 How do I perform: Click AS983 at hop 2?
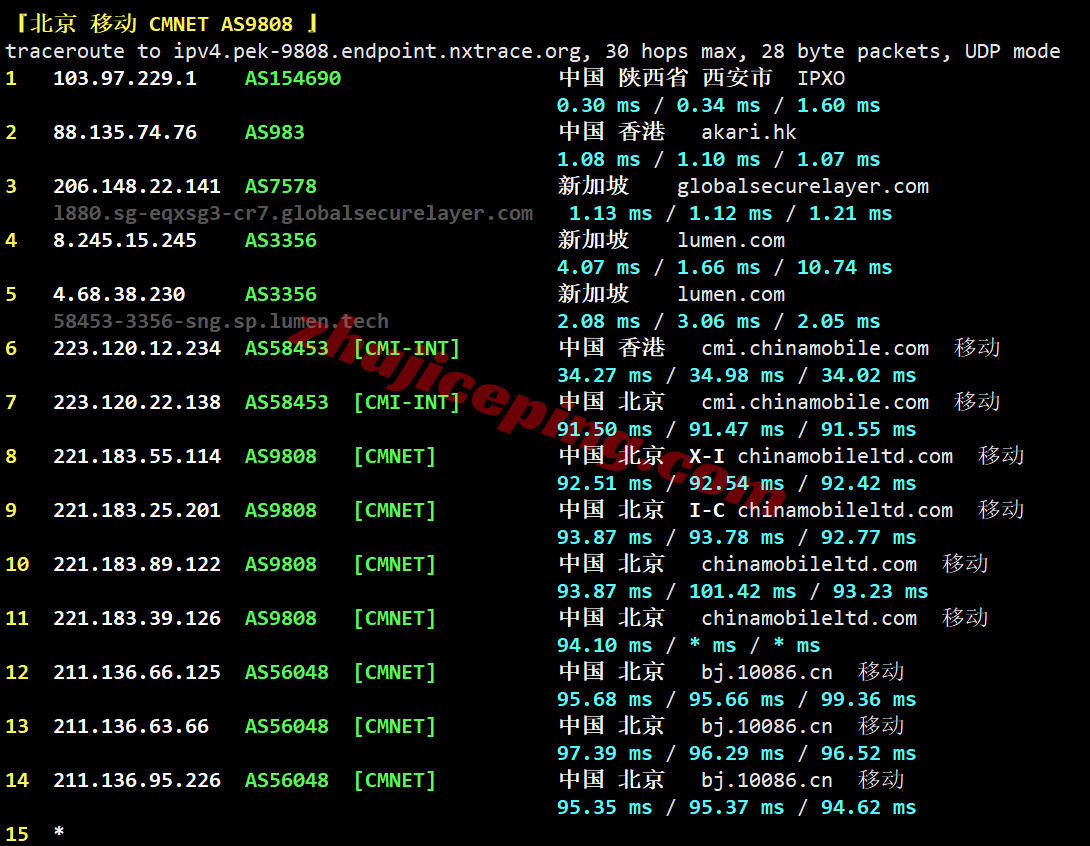pyautogui.click(x=275, y=132)
